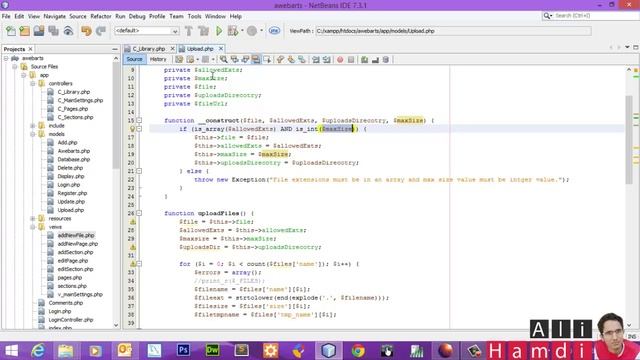640x360 pixels.
Task: Collapse the uploadFiles function fold marker
Action: tap(139, 213)
